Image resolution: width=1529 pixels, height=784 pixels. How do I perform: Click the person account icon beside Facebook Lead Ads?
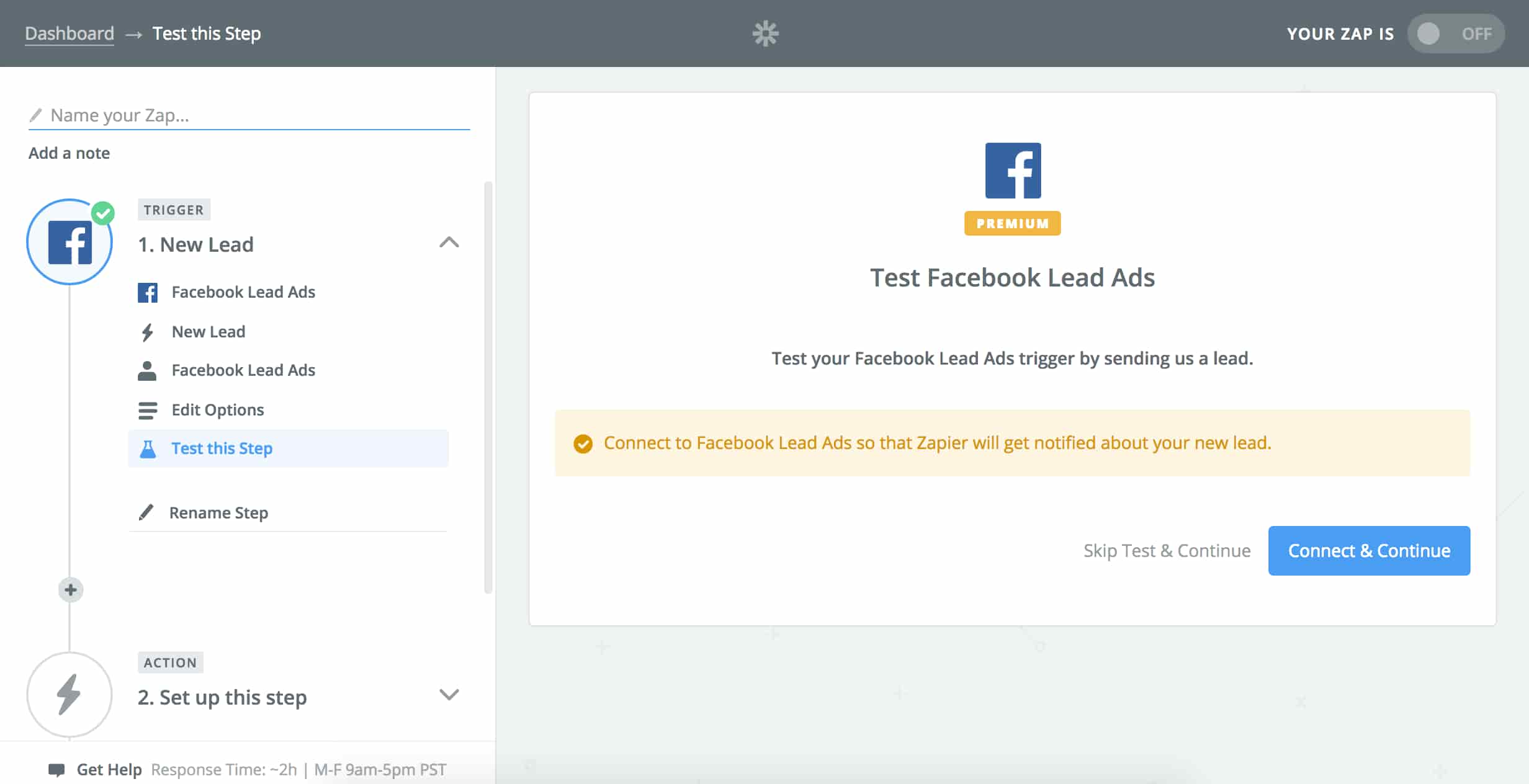(147, 371)
